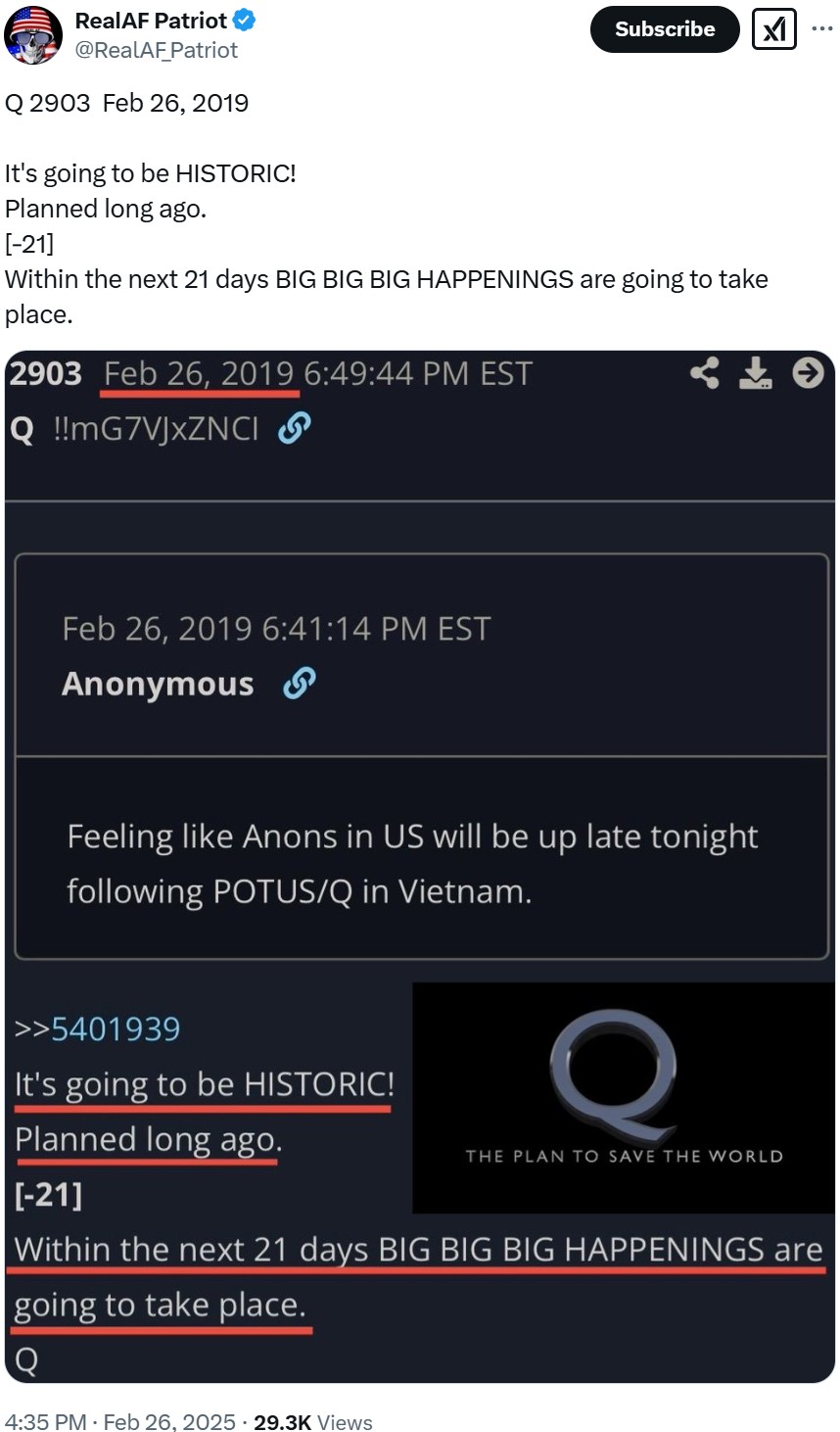840x1432 pixels.
Task: Click post number 2903 in image header
Action: click(46, 373)
